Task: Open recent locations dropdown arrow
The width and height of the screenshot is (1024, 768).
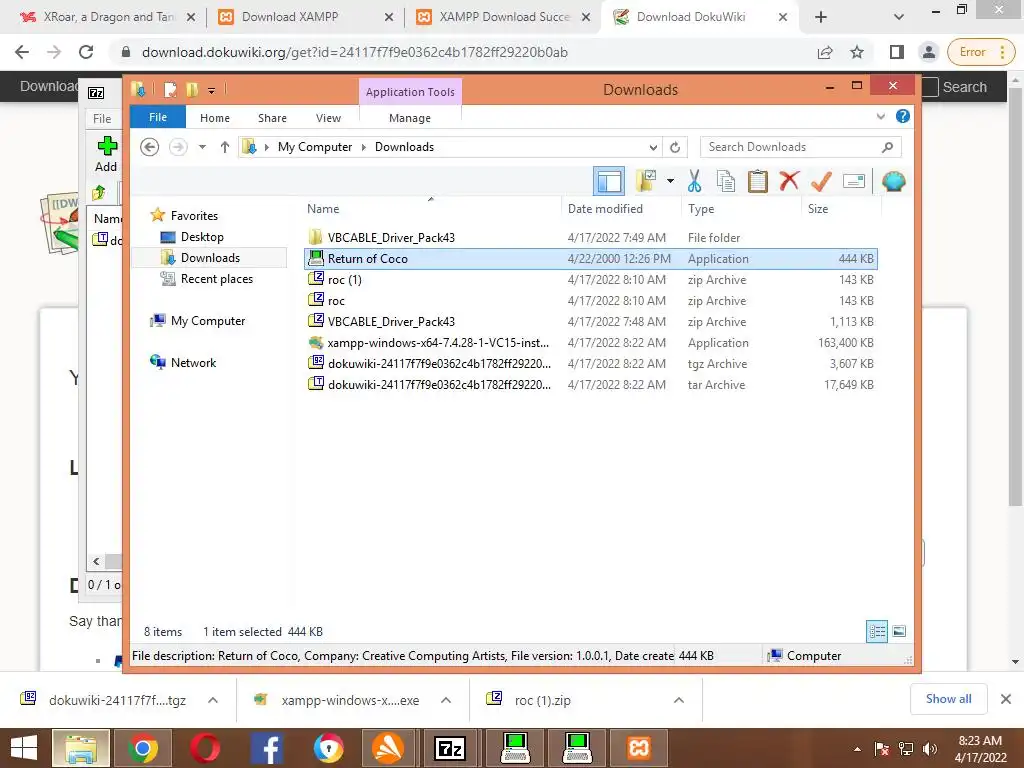Action: pyautogui.click(x=202, y=147)
